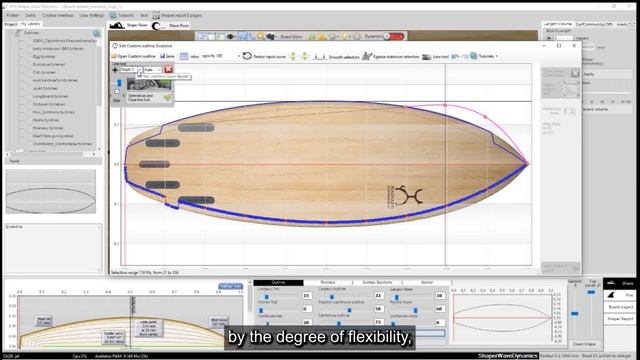Image resolution: width=640 pixels, height=360 pixels.
Task: Click the Shape button in right sidebar
Action: click(x=620, y=283)
